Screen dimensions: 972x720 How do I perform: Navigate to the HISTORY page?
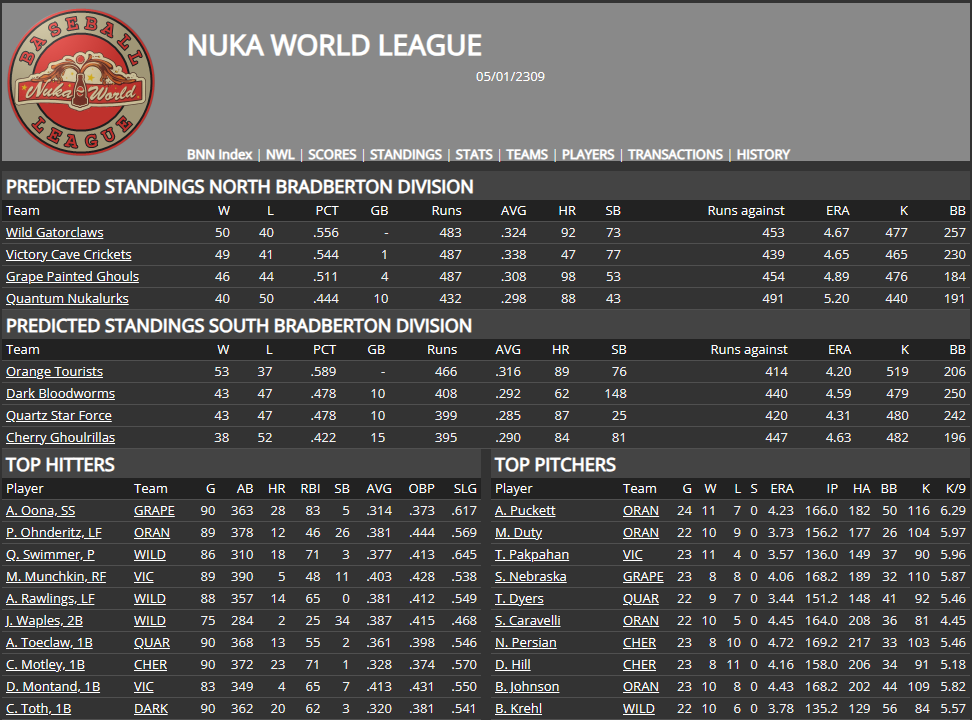pos(763,155)
